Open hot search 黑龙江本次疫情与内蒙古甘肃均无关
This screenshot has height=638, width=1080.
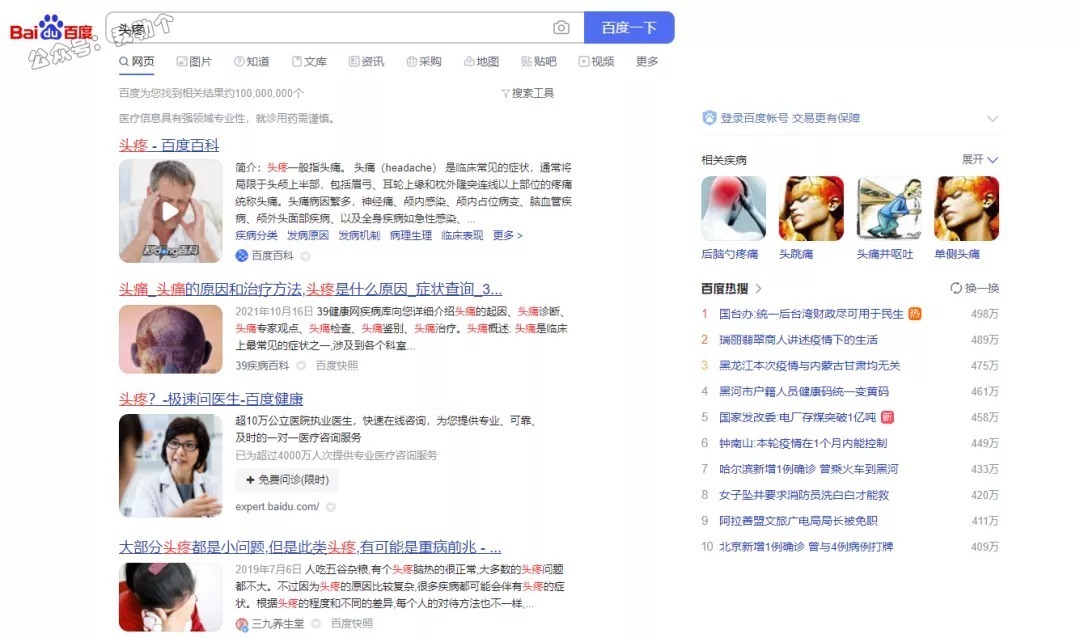(809, 366)
